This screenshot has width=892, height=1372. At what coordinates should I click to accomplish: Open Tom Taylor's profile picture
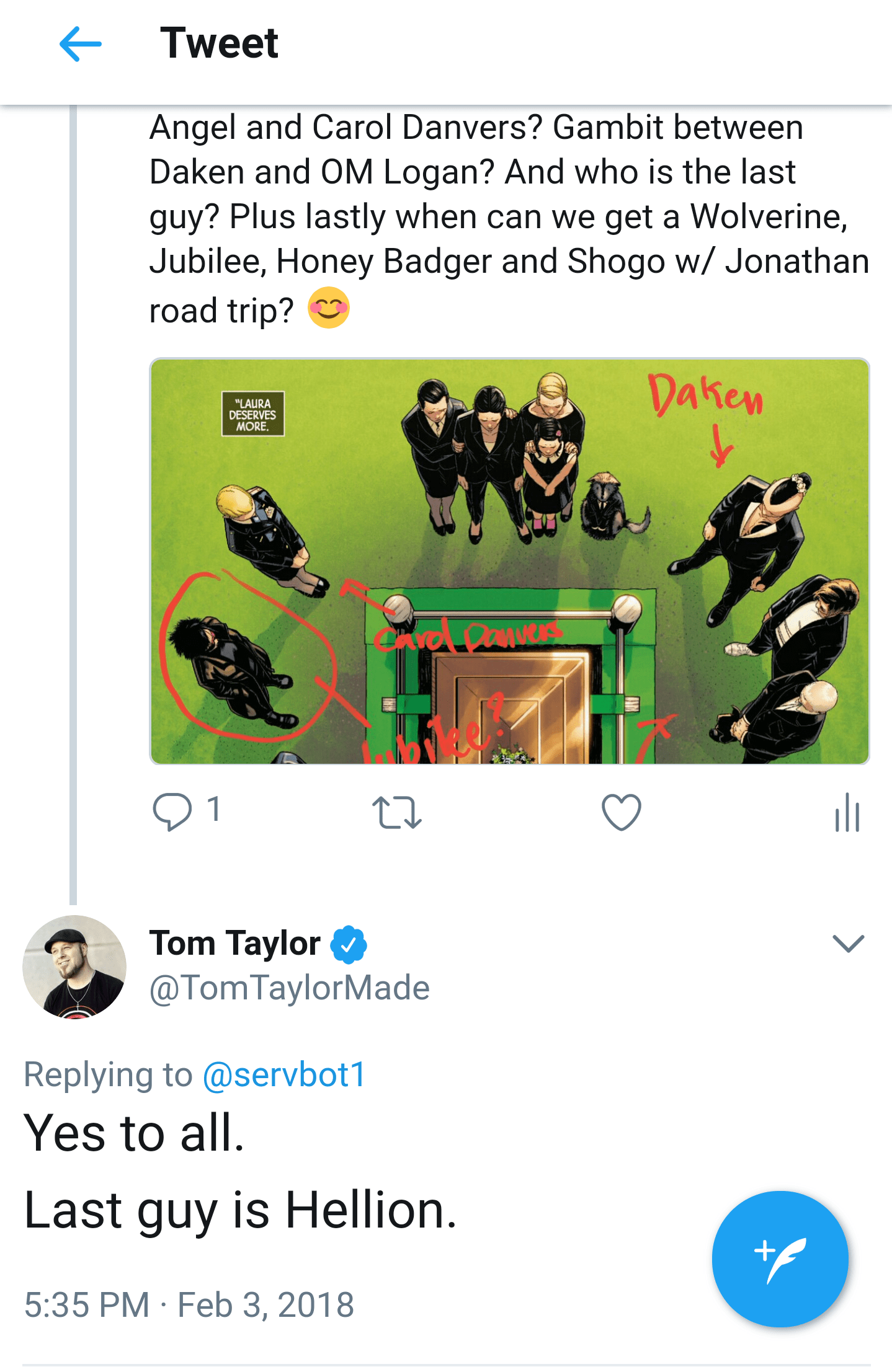(x=74, y=967)
